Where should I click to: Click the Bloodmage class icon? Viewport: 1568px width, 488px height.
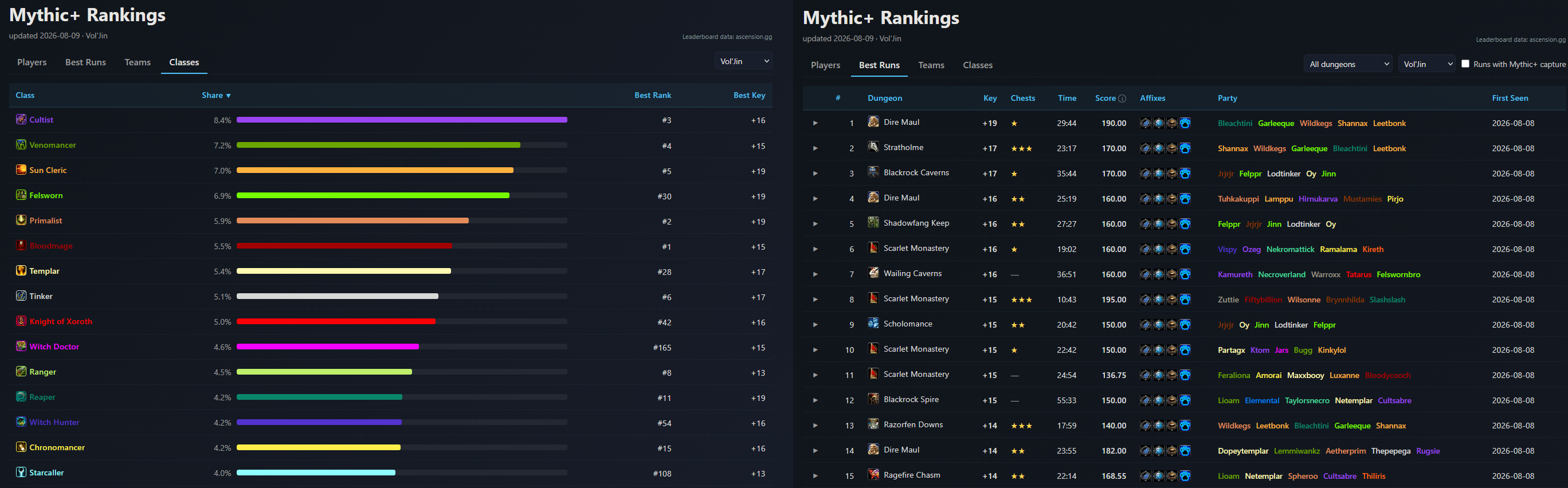point(21,245)
